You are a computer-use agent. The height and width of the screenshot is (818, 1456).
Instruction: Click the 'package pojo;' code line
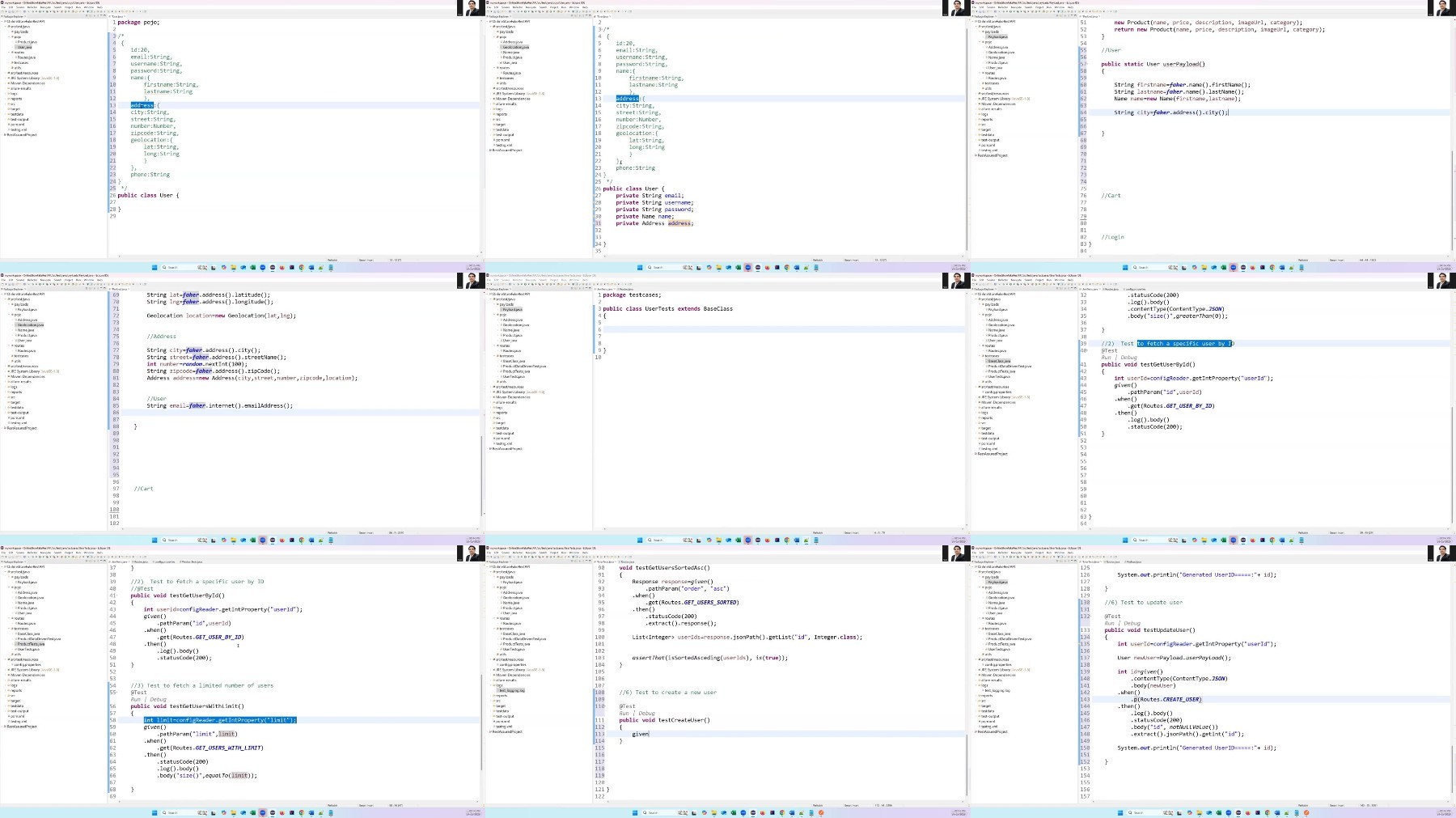coord(138,22)
